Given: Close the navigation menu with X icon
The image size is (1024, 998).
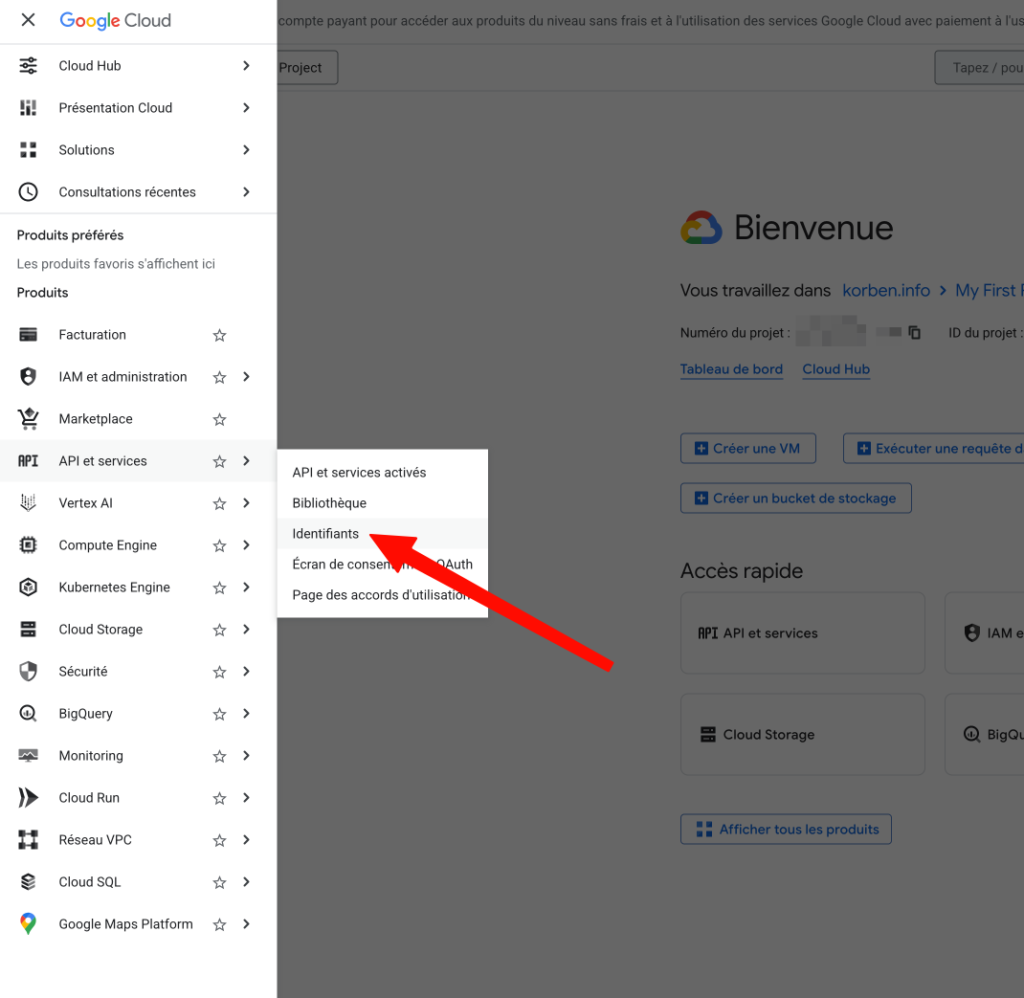Looking at the screenshot, I should (28, 20).
